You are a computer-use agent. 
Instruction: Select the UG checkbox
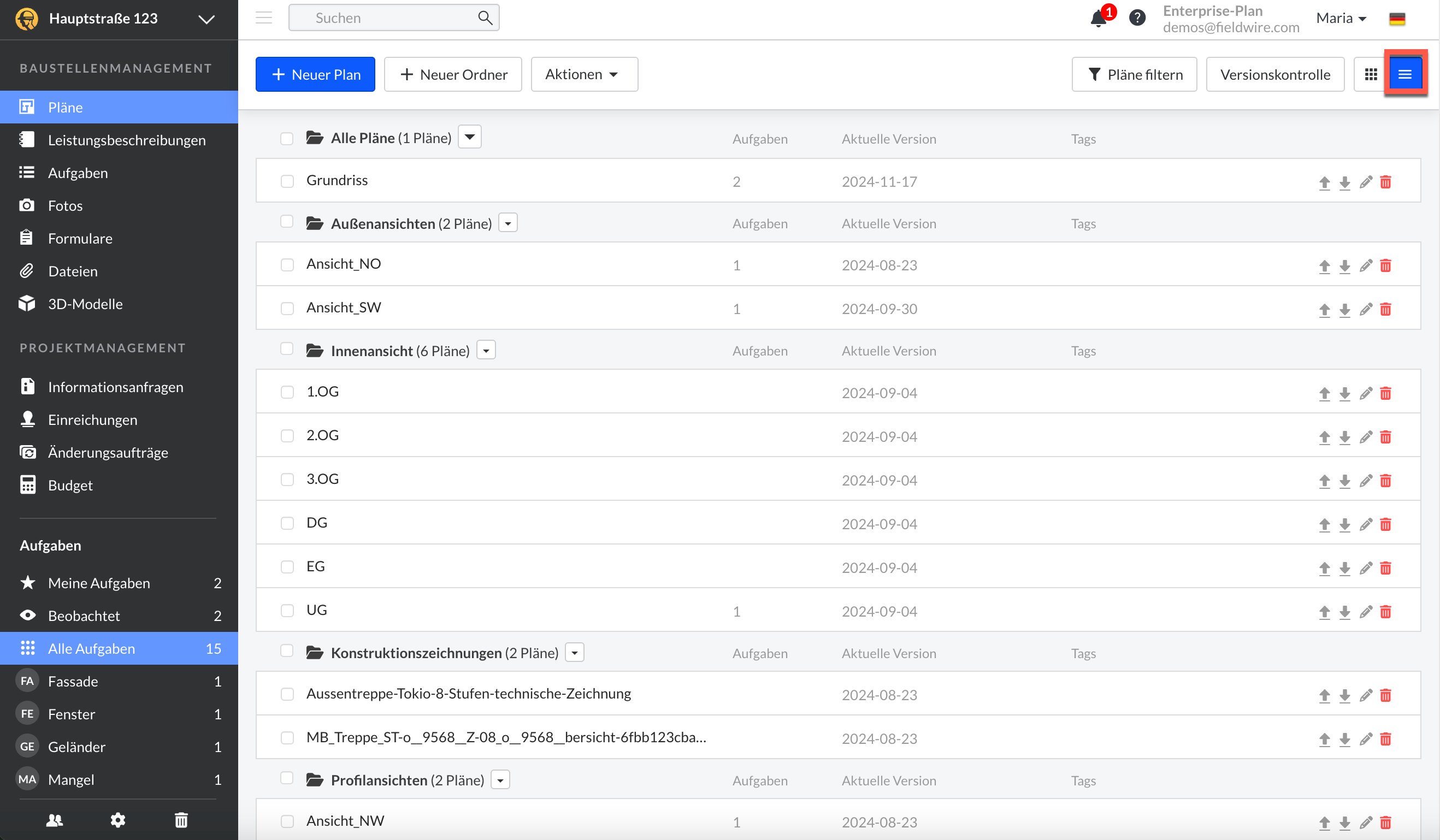click(287, 611)
